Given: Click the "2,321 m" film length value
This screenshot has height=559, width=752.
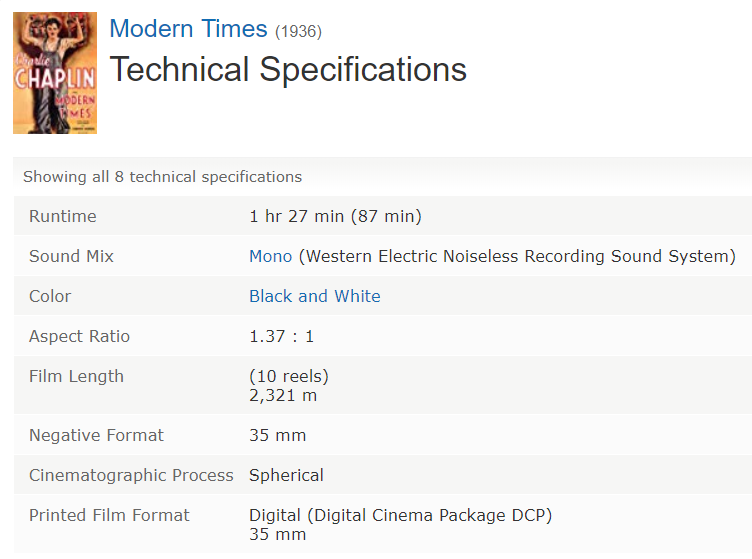Looking at the screenshot, I should tap(283, 395).
